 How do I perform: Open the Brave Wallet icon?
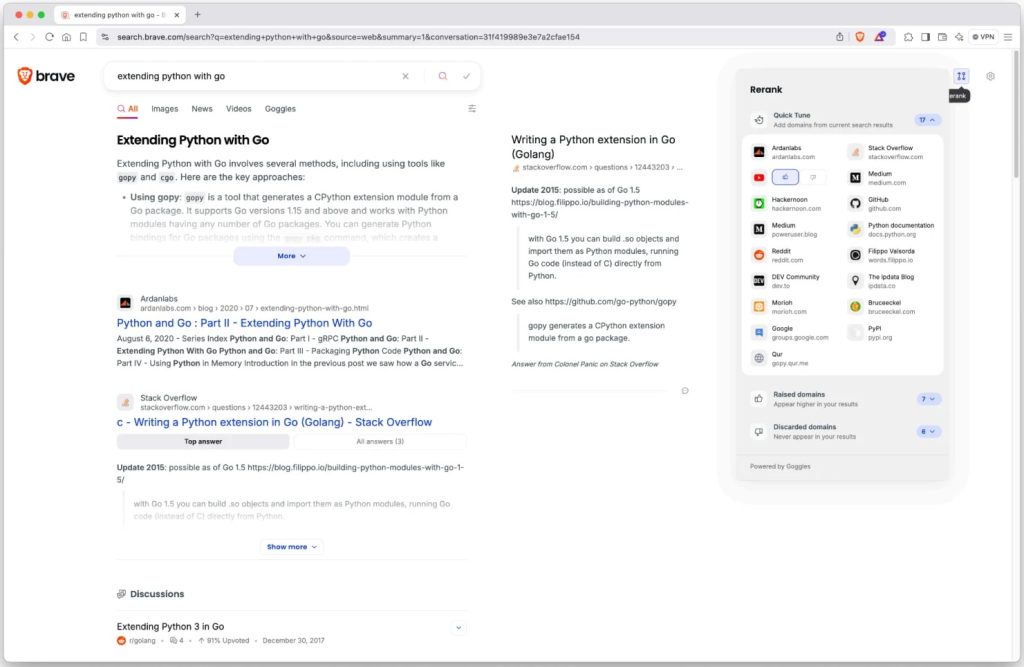pyautogui.click(x=942, y=37)
